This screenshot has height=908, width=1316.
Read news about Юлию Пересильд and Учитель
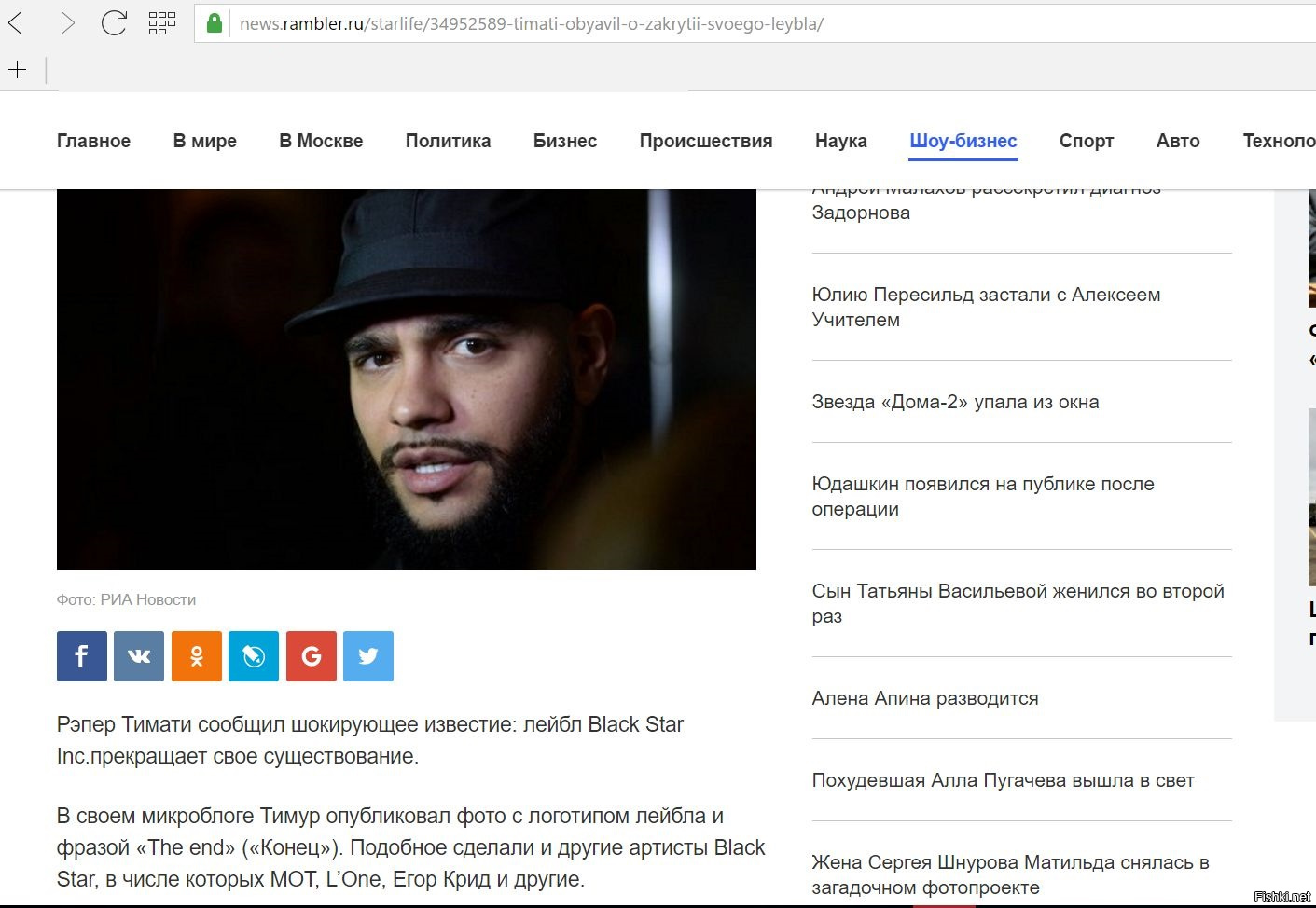[x=987, y=307]
